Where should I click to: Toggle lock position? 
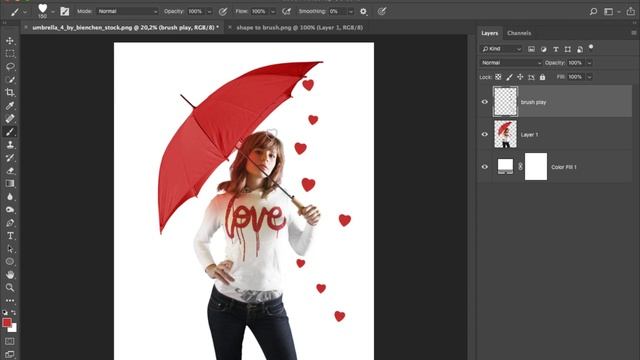click(520, 77)
